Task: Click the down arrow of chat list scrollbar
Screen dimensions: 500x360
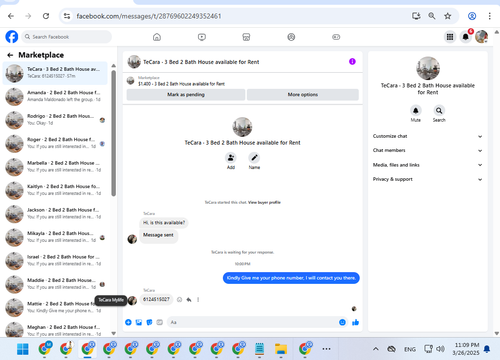Action: 113,333
